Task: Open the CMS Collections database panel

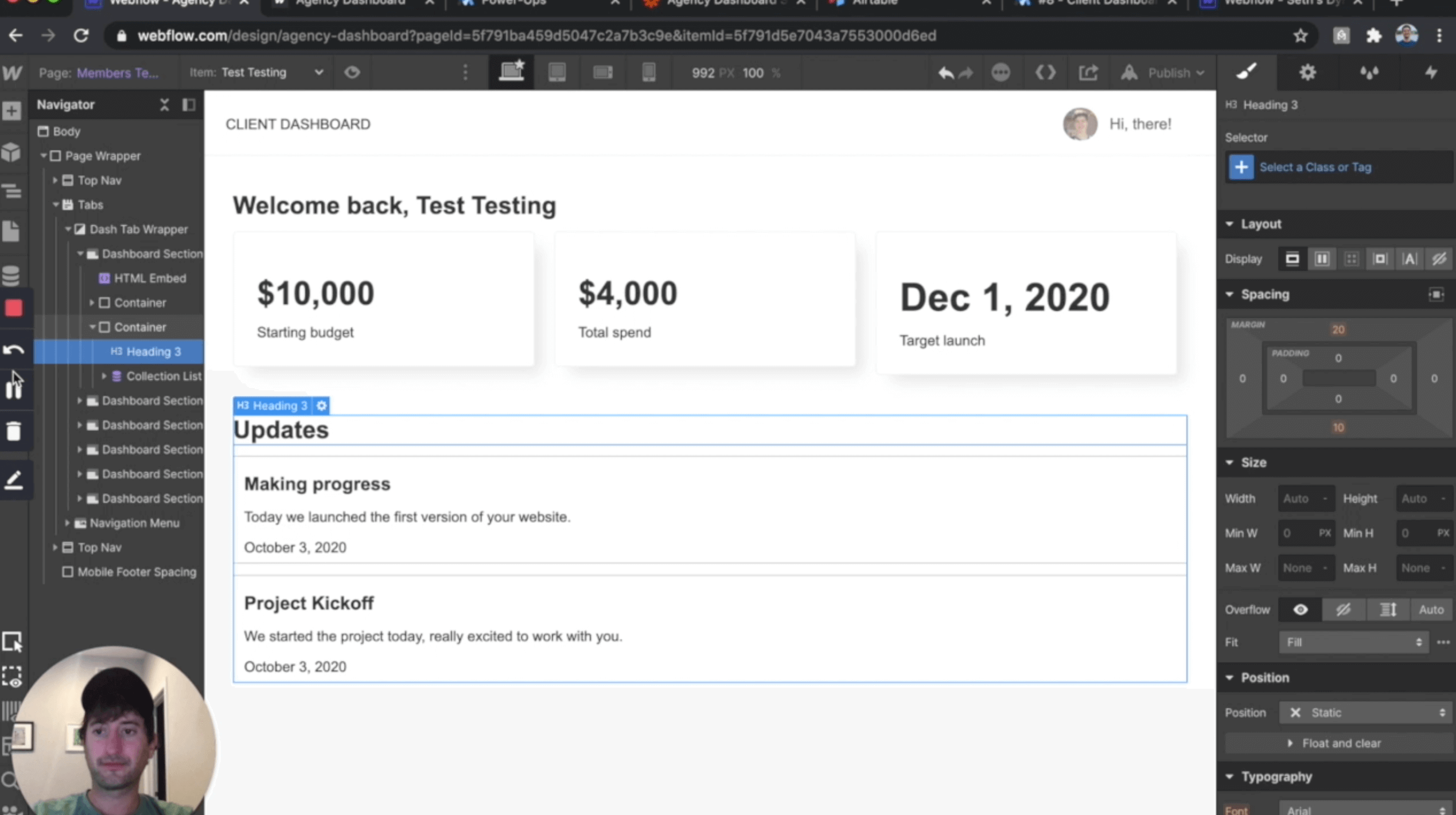Action: (x=12, y=275)
